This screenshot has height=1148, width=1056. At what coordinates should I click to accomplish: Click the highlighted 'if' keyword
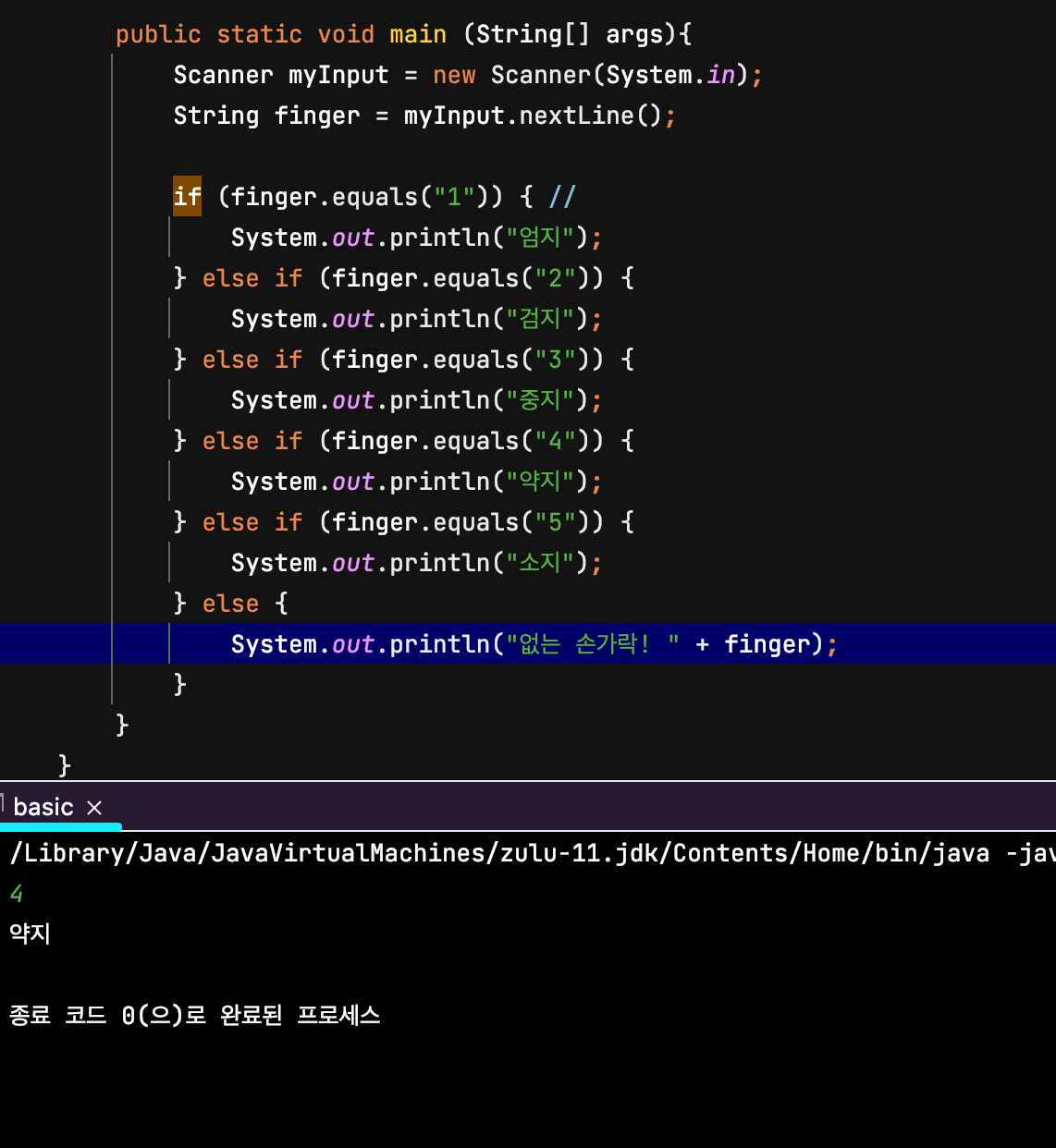pos(187,197)
